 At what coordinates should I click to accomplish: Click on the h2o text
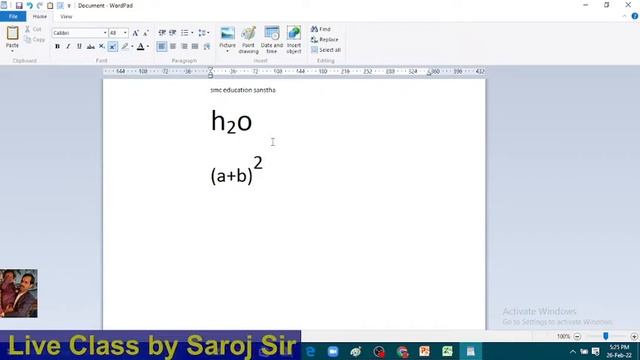[x=231, y=122]
